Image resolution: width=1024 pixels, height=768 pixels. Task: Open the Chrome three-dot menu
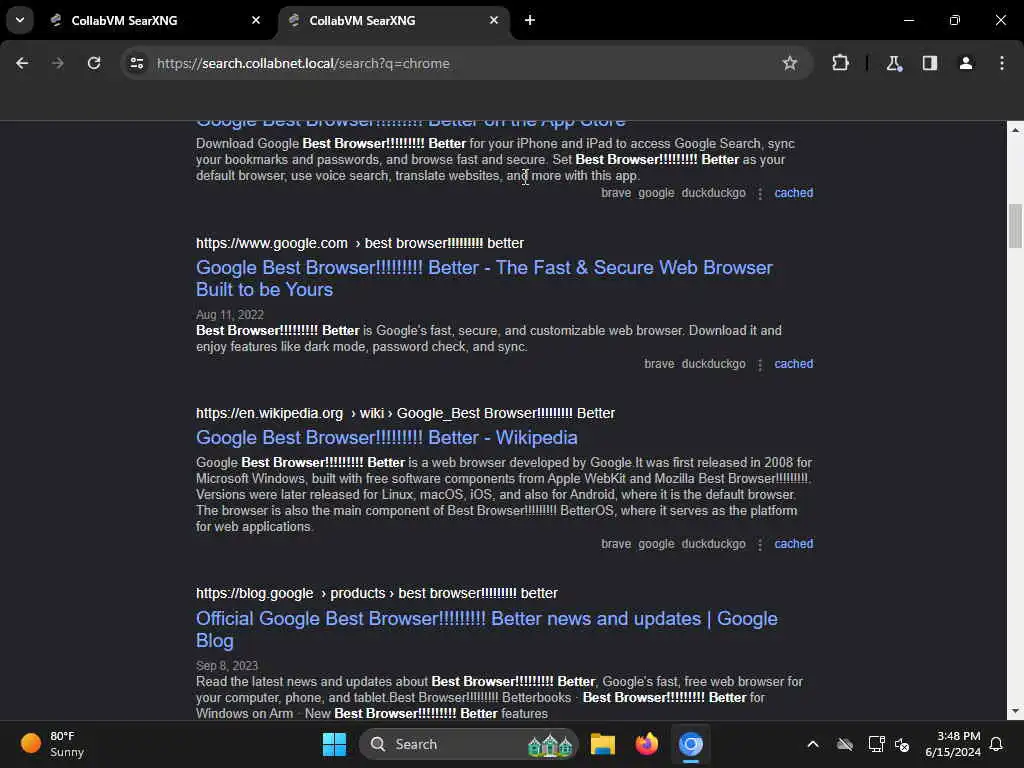[1002, 63]
